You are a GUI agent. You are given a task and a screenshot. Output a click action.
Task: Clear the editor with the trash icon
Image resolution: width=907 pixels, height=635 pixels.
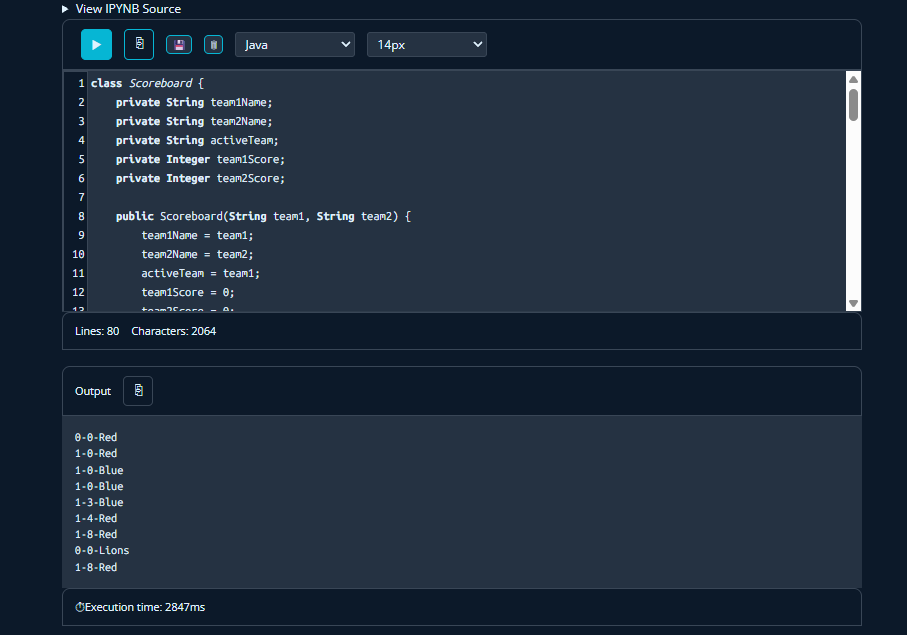click(x=213, y=45)
